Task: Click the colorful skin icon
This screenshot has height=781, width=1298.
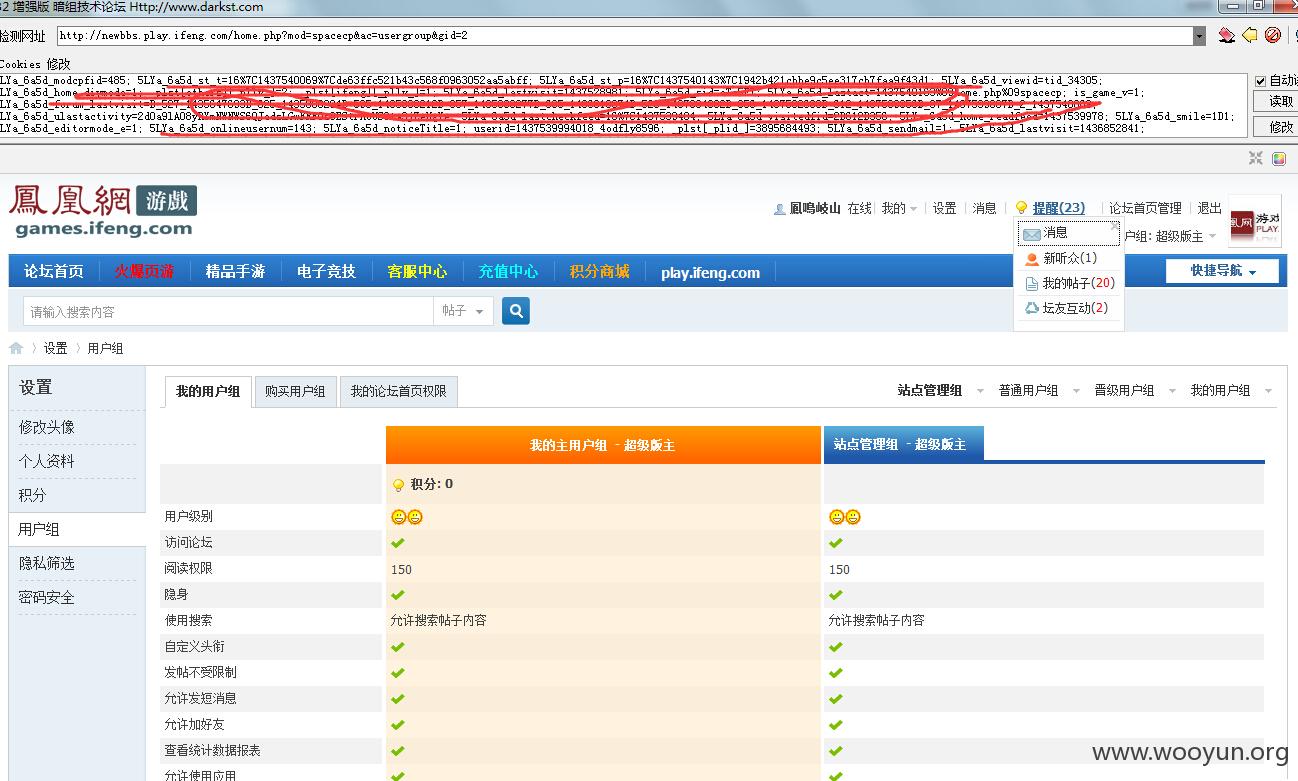Action: [x=1279, y=158]
